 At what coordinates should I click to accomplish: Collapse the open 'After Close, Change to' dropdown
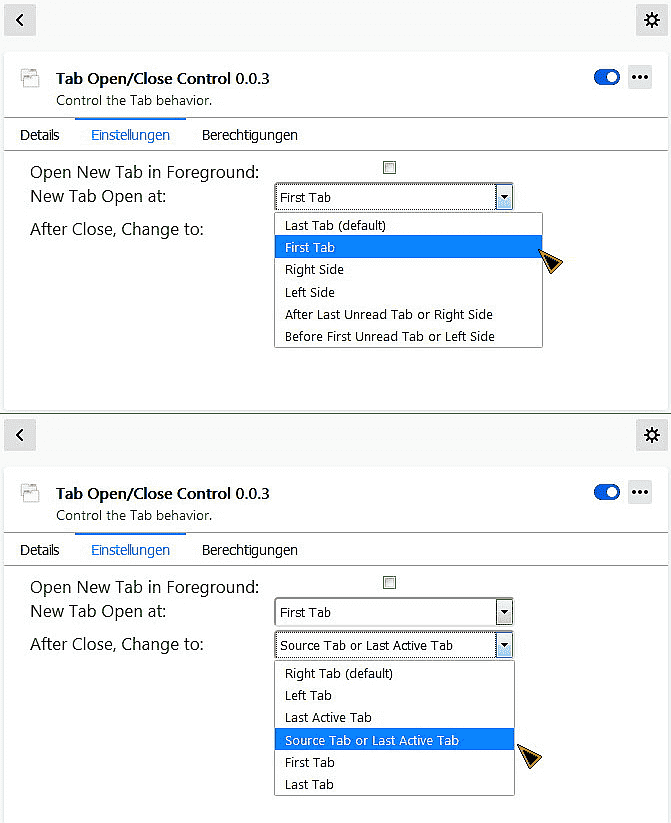click(x=504, y=645)
